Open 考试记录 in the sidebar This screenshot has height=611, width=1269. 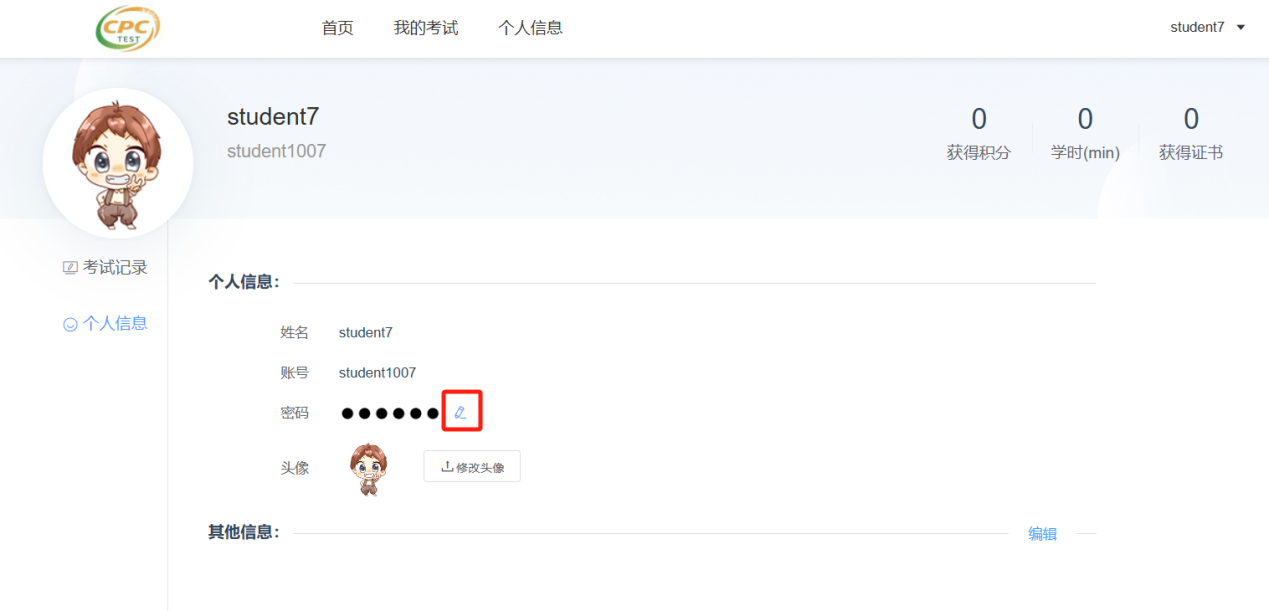point(105,267)
